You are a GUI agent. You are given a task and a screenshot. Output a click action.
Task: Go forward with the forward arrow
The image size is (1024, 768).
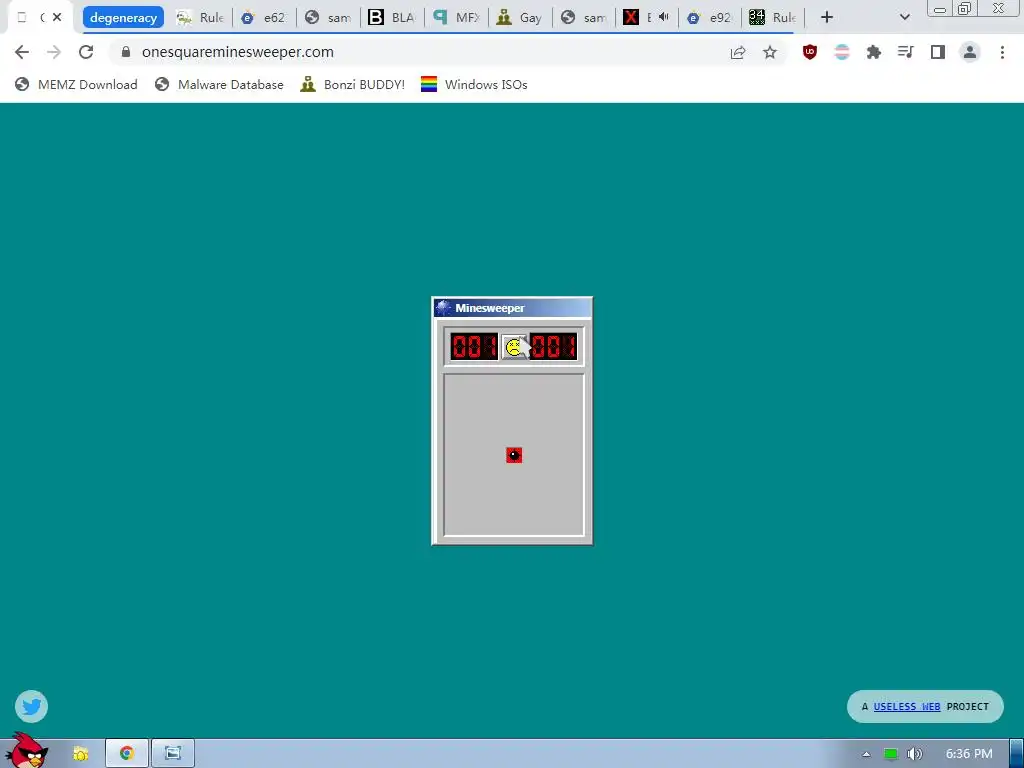tap(54, 52)
